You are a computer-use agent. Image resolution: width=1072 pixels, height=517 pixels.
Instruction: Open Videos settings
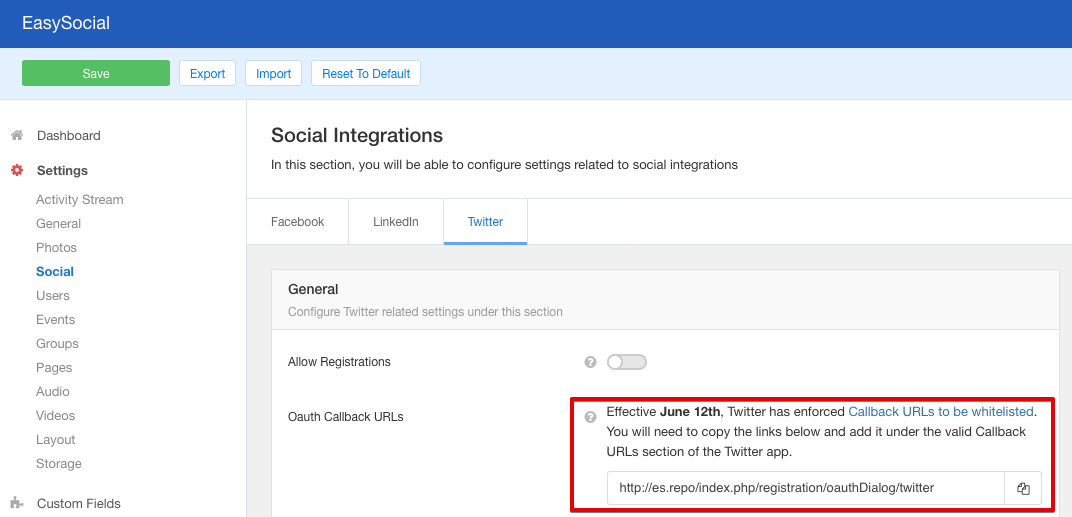[55, 415]
